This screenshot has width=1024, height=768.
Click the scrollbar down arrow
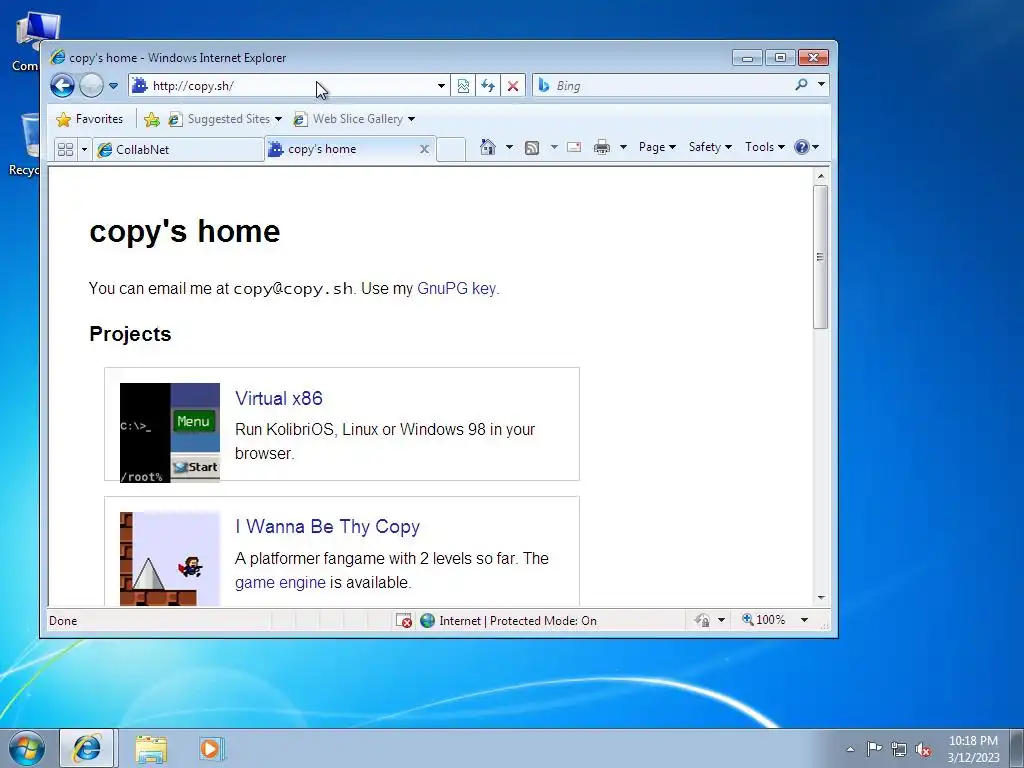tap(821, 598)
